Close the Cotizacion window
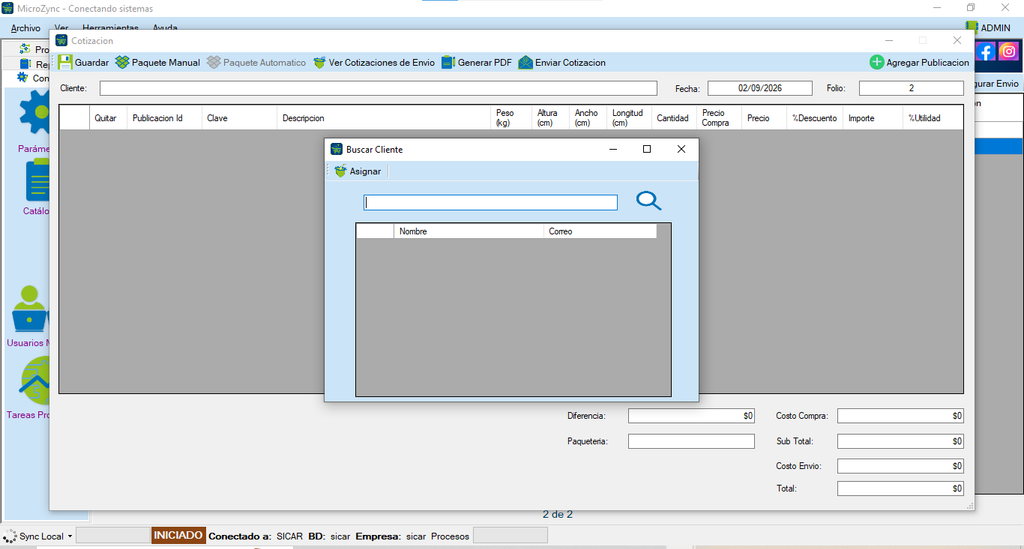The height and width of the screenshot is (549, 1024). [x=957, y=40]
